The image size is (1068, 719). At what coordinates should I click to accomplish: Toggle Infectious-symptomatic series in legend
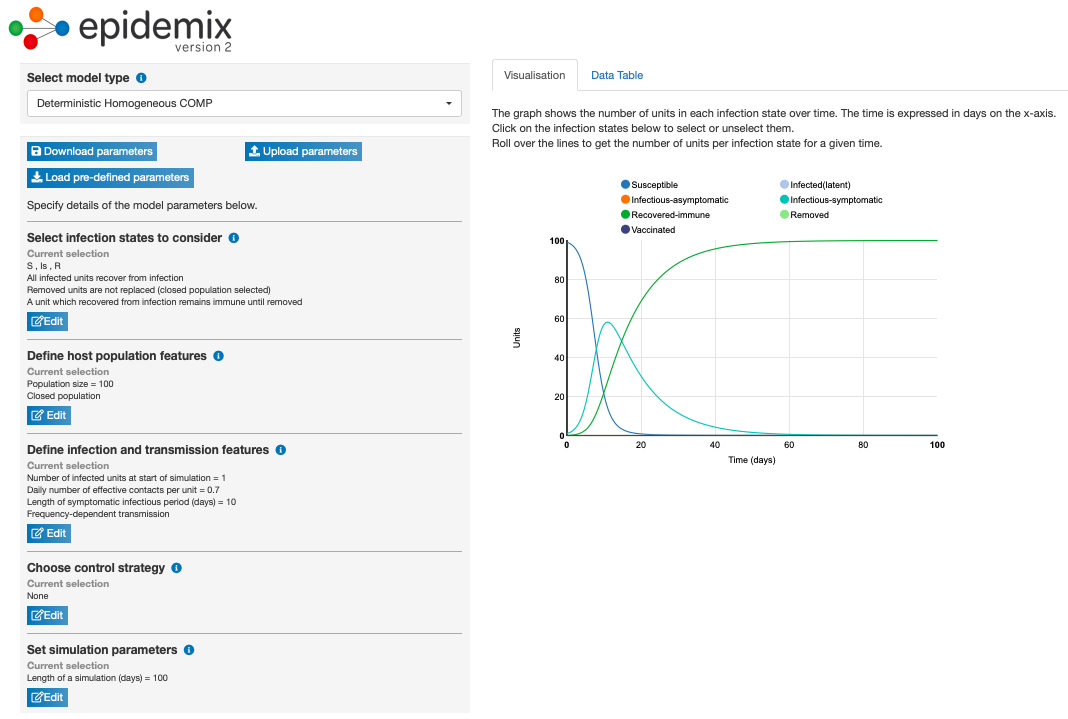click(x=836, y=200)
